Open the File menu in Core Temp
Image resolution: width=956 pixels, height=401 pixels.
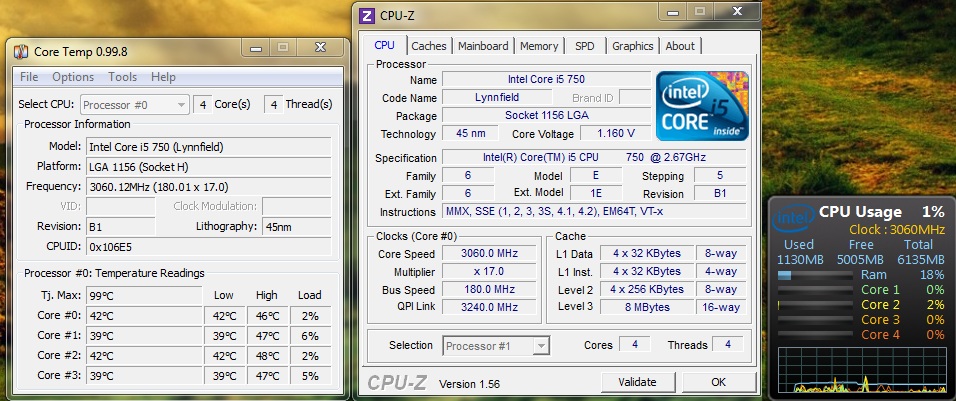pyautogui.click(x=29, y=77)
